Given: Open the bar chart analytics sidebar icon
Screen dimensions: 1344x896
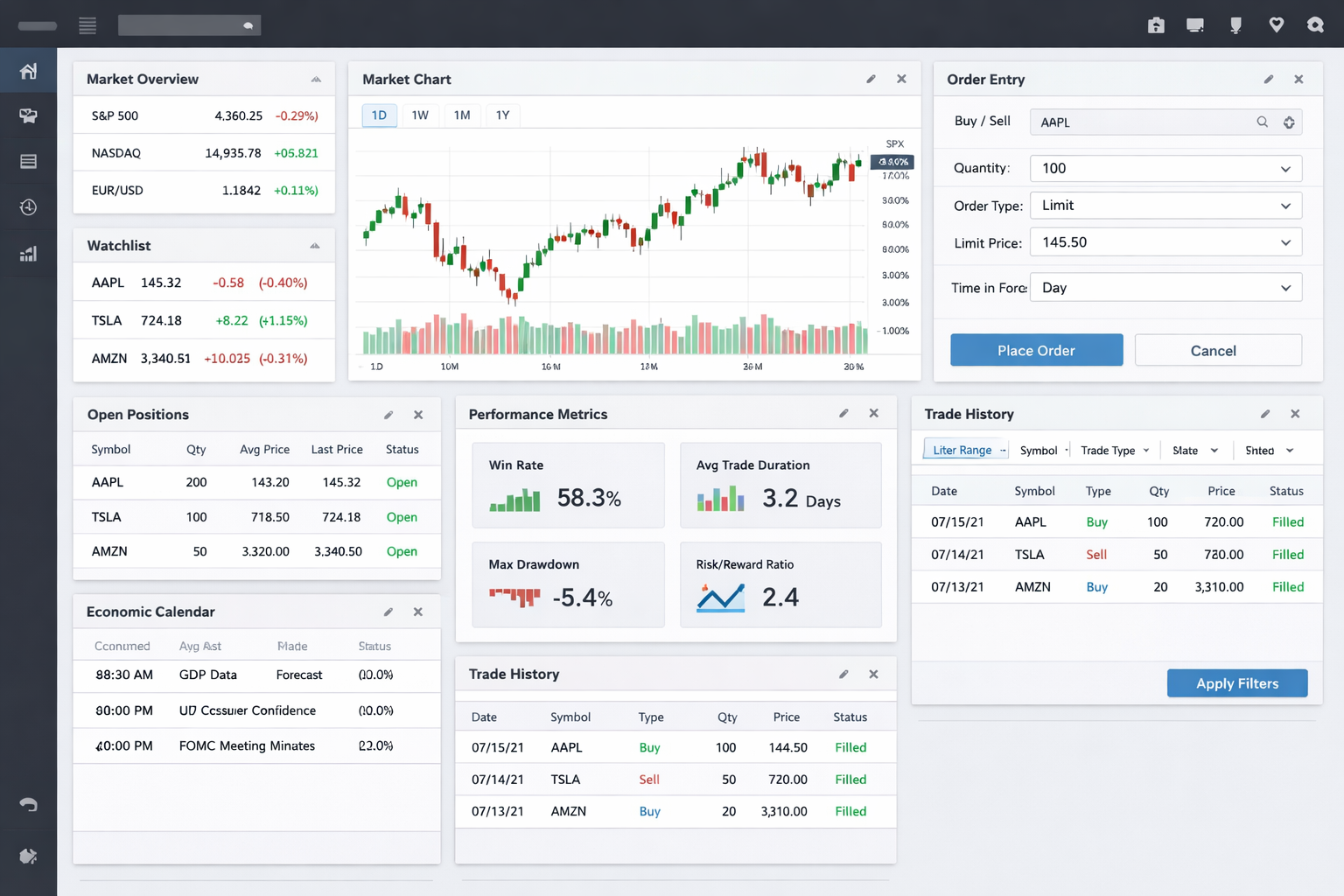Looking at the screenshot, I should point(28,254).
